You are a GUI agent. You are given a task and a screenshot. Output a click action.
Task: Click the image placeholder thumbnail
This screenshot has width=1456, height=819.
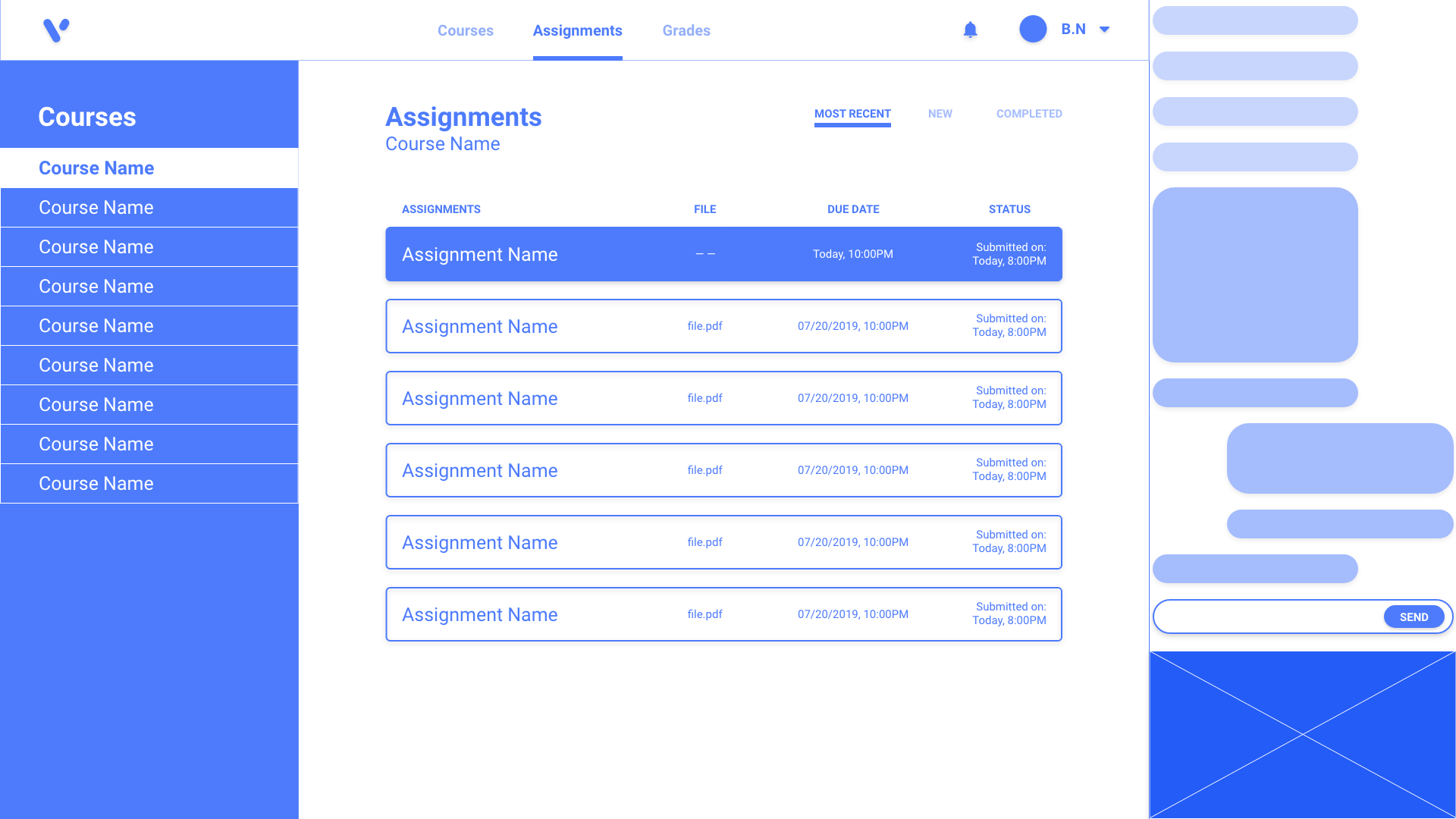(1302, 734)
